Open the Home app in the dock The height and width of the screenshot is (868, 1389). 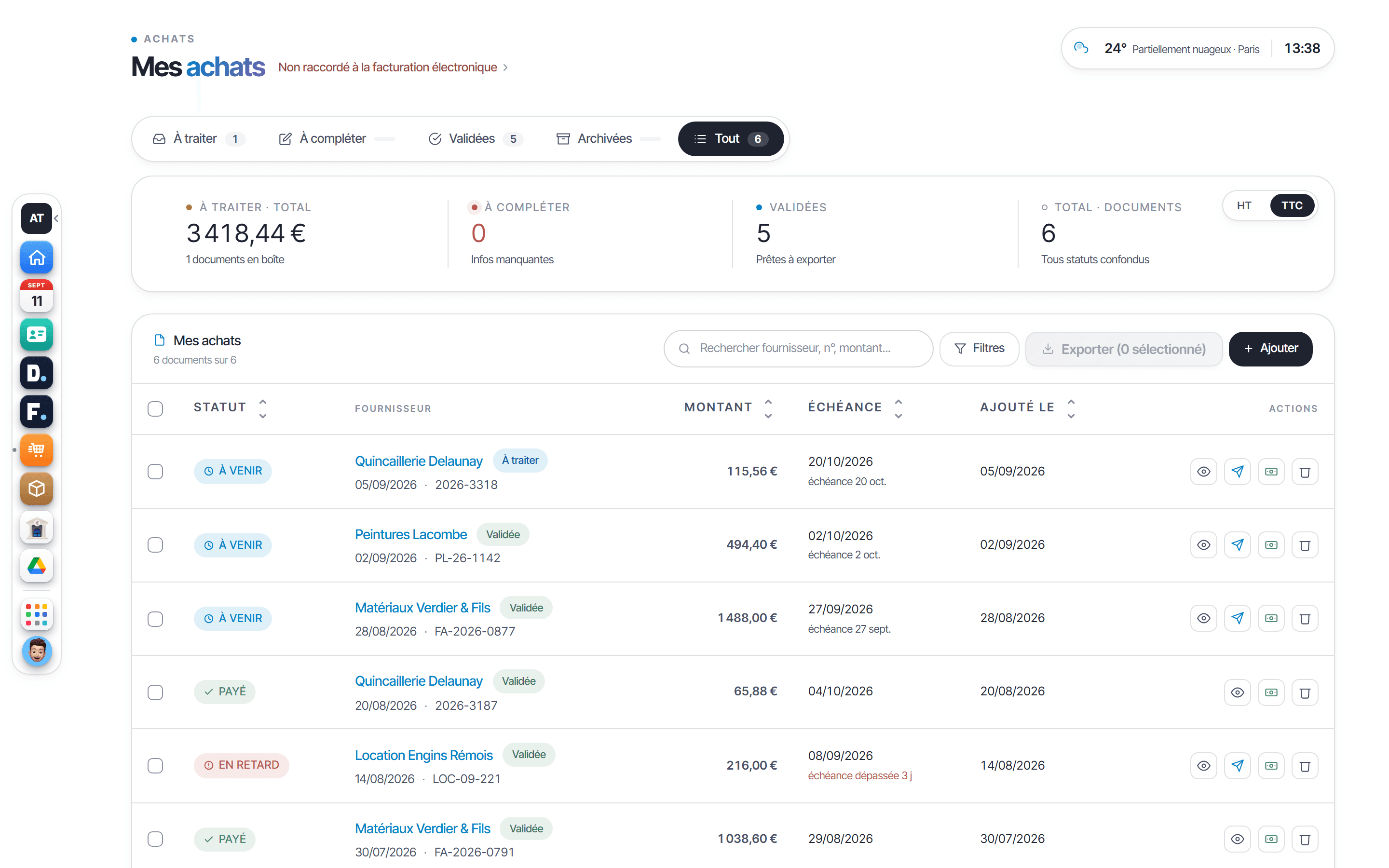(37, 257)
